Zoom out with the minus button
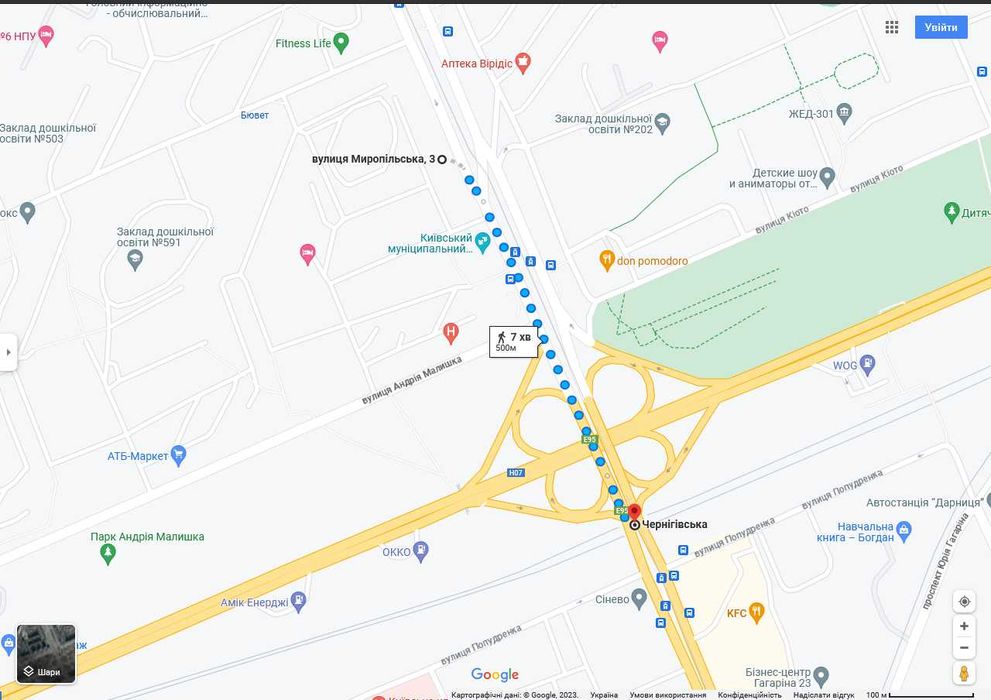Screen dimensions: 991x700 964,648
